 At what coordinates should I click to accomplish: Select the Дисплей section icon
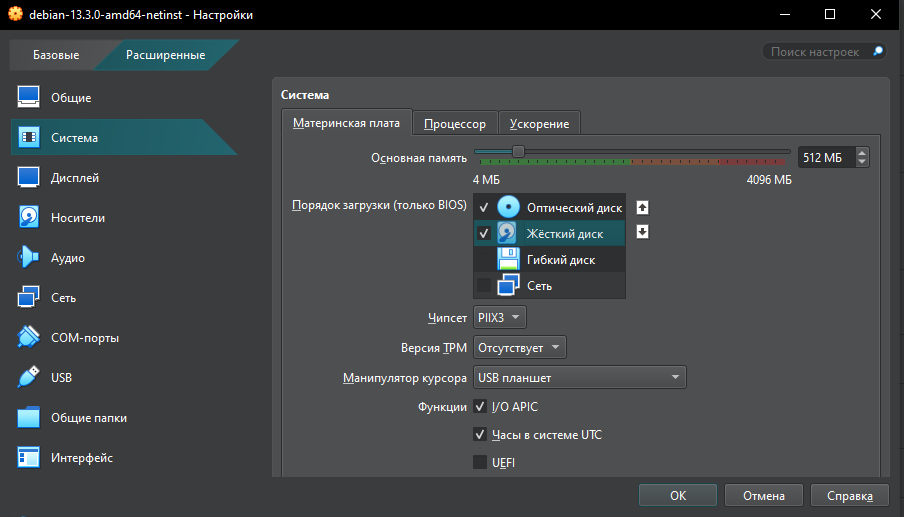coord(28,178)
